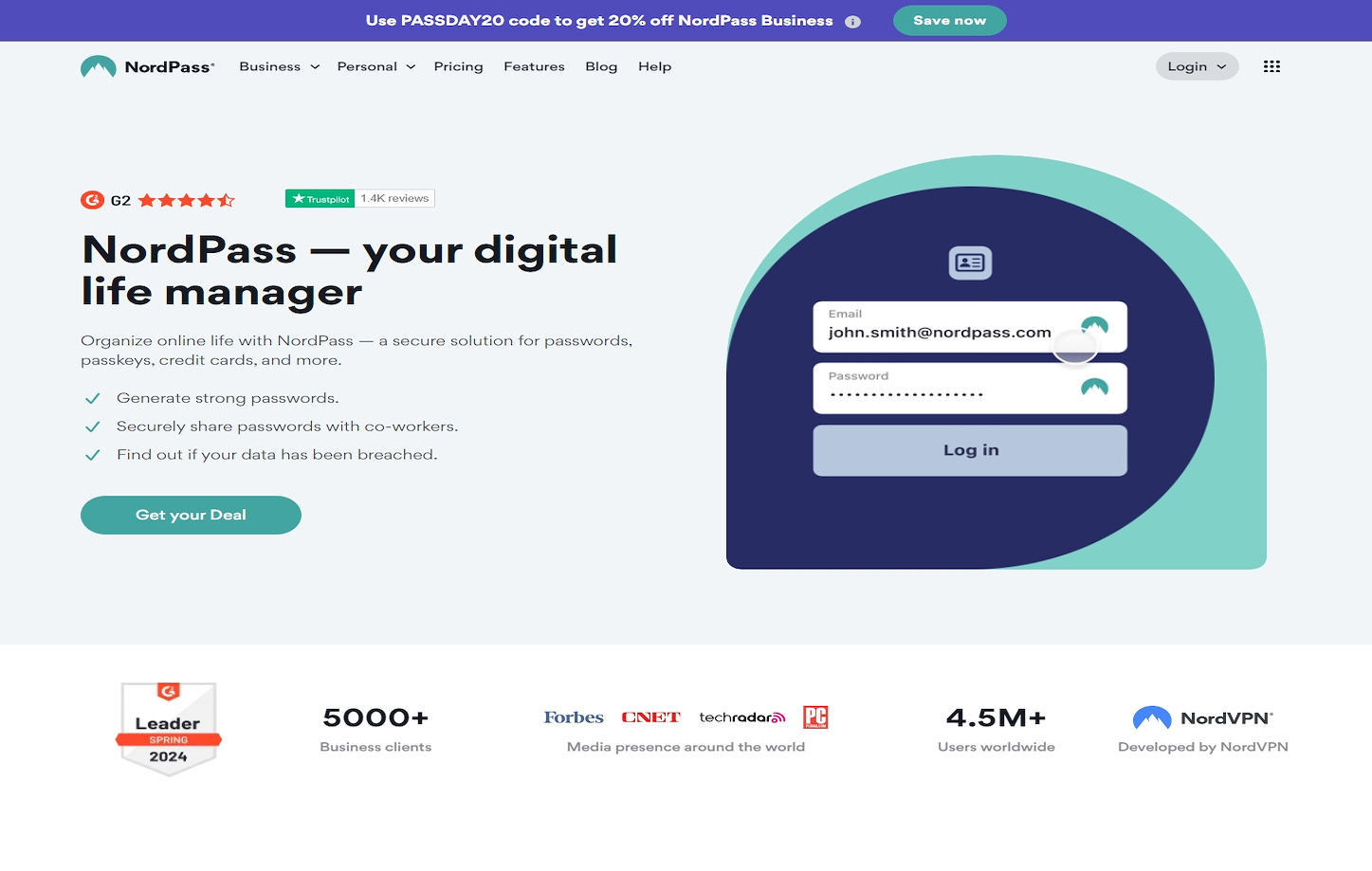Click the Get your Deal button

pyautogui.click(x=191, y=515)
